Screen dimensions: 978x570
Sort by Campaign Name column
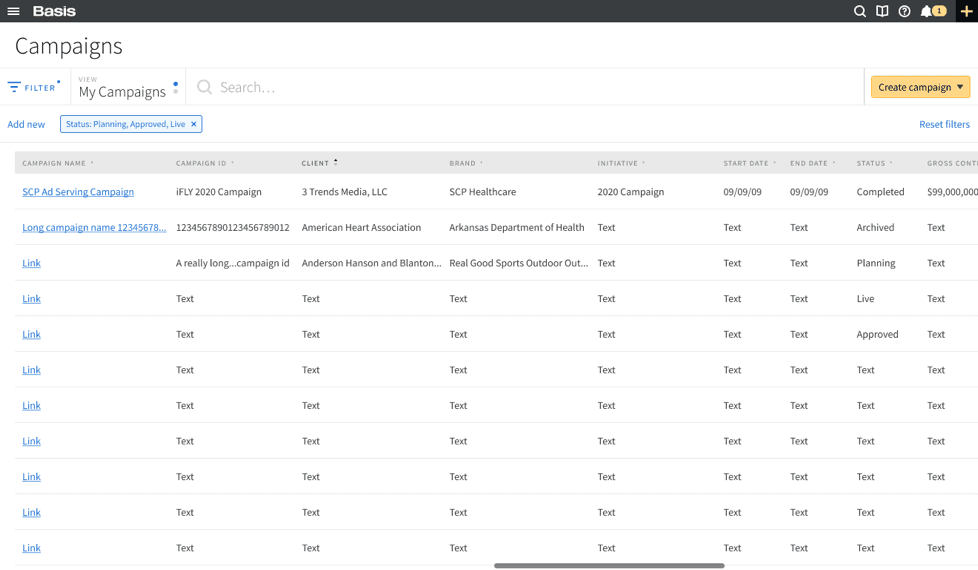58,163
